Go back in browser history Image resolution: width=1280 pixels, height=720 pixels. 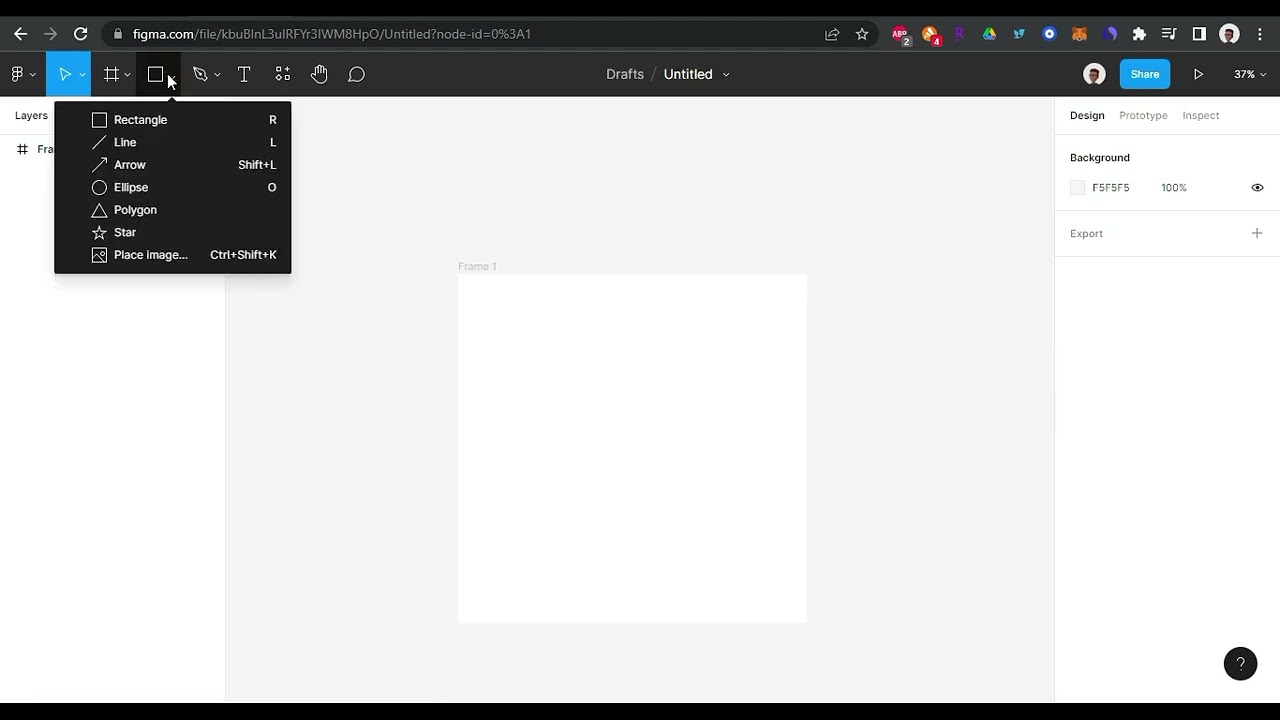point(20,34)
